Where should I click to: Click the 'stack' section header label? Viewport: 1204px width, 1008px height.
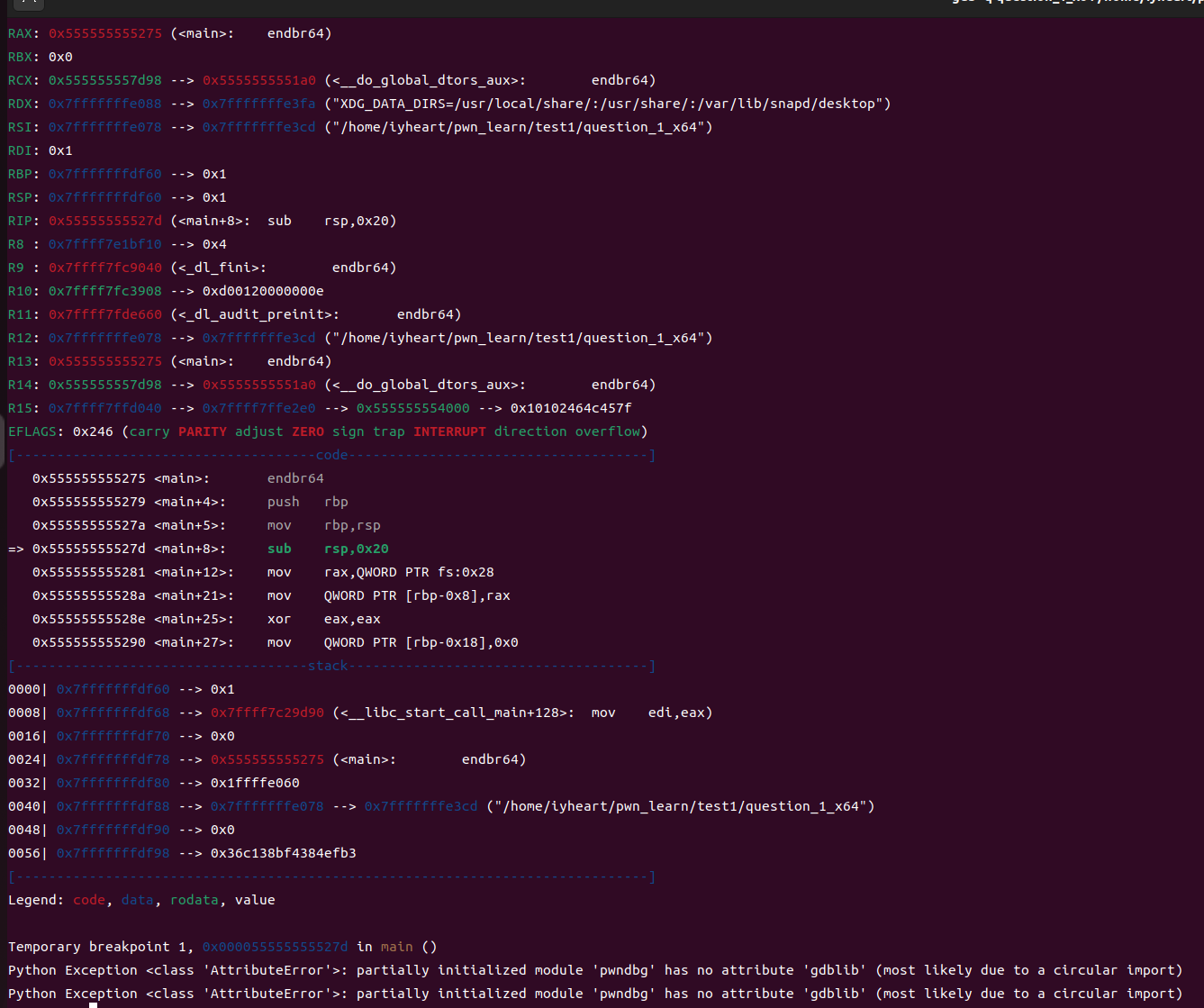(x=328, y=666)
